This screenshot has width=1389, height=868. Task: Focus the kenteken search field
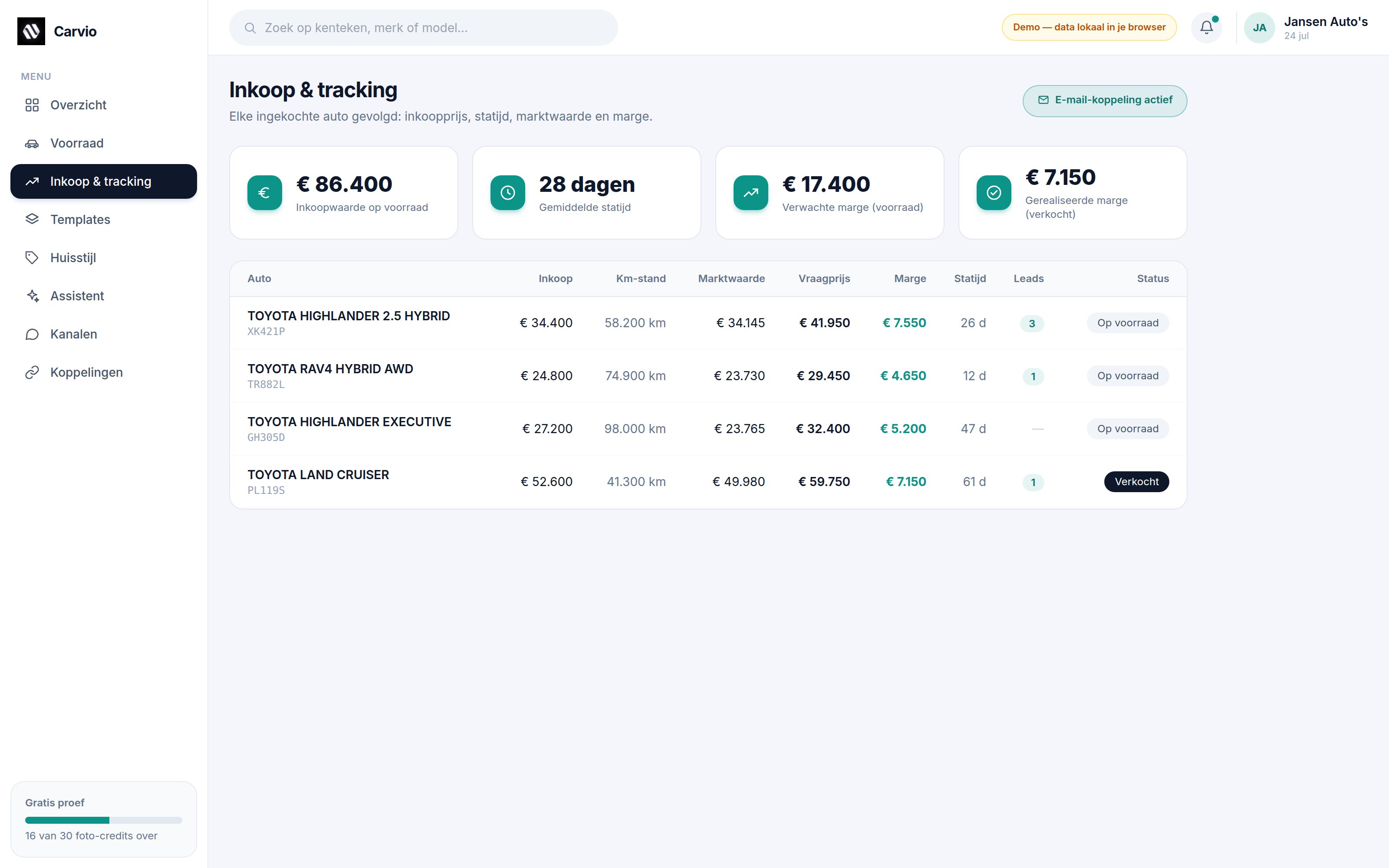(423, 27)
